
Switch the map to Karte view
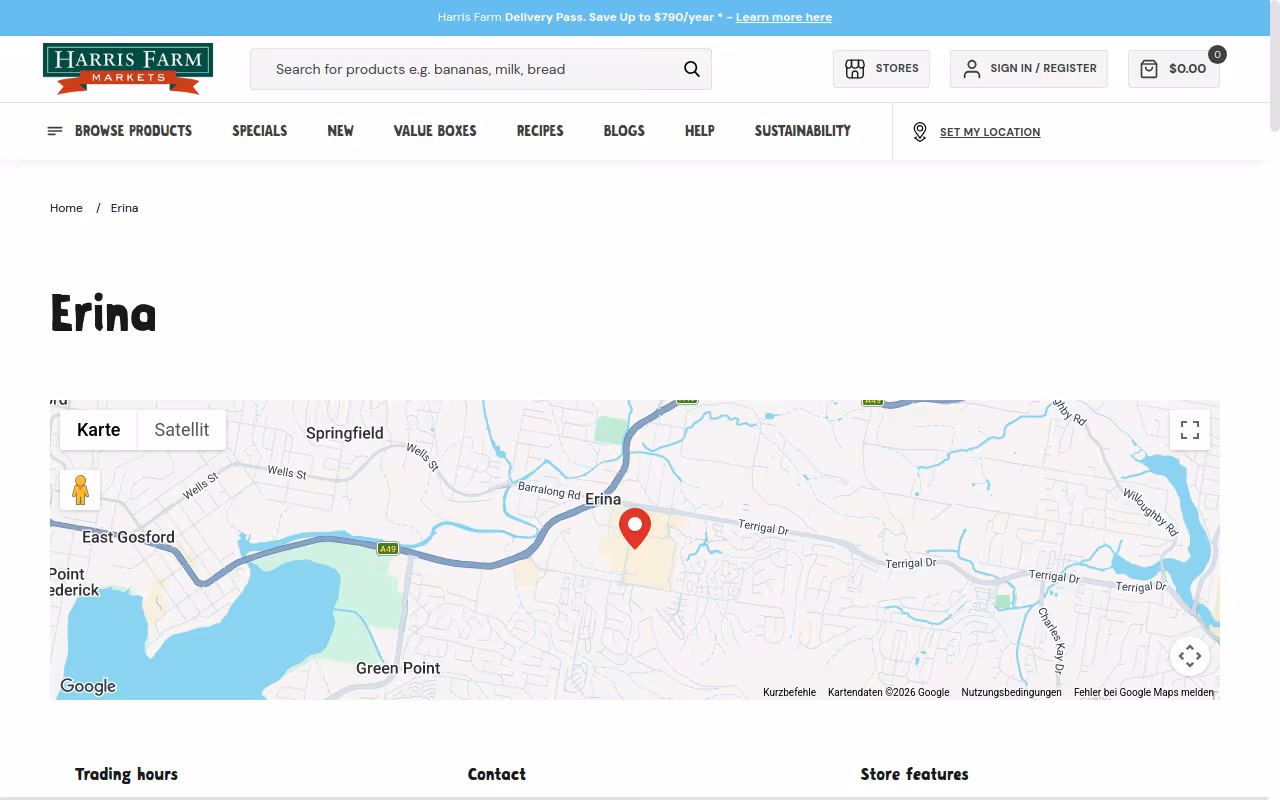click(x=98, y=430)
